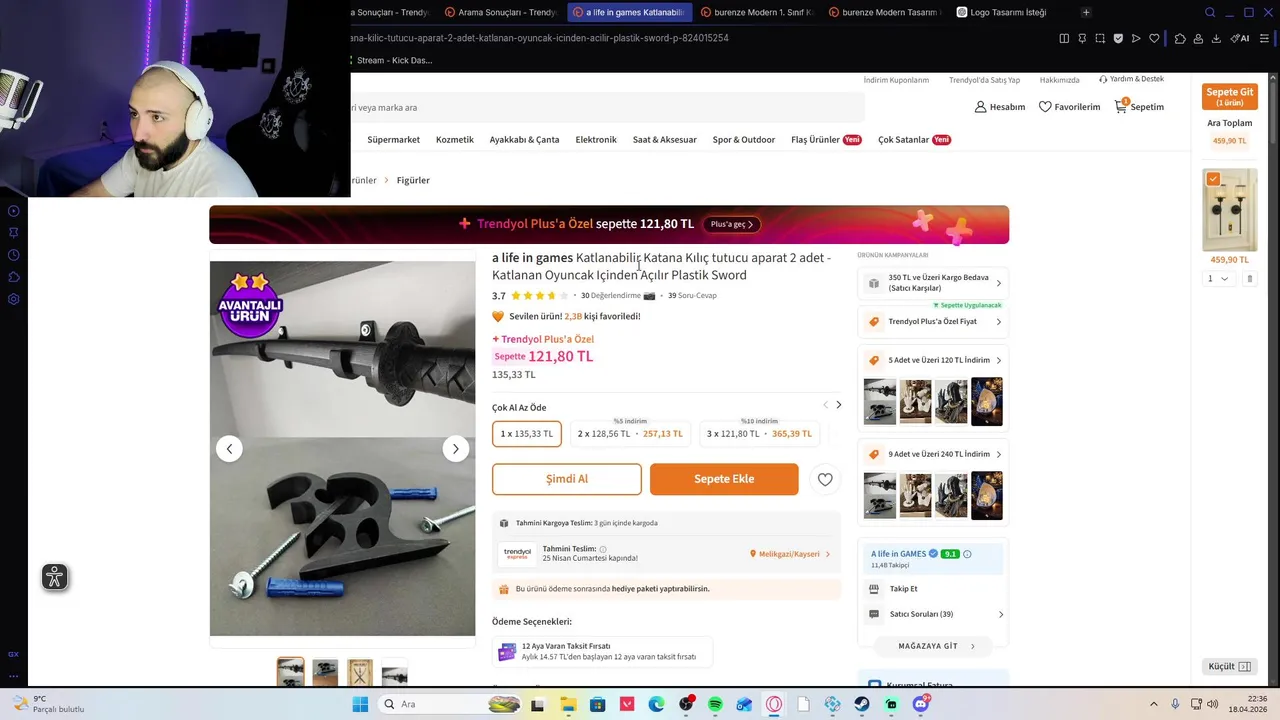This screenshot has width=1280, height=720.
Task: Click the Takip Et follow store icon
Action: 874,589
